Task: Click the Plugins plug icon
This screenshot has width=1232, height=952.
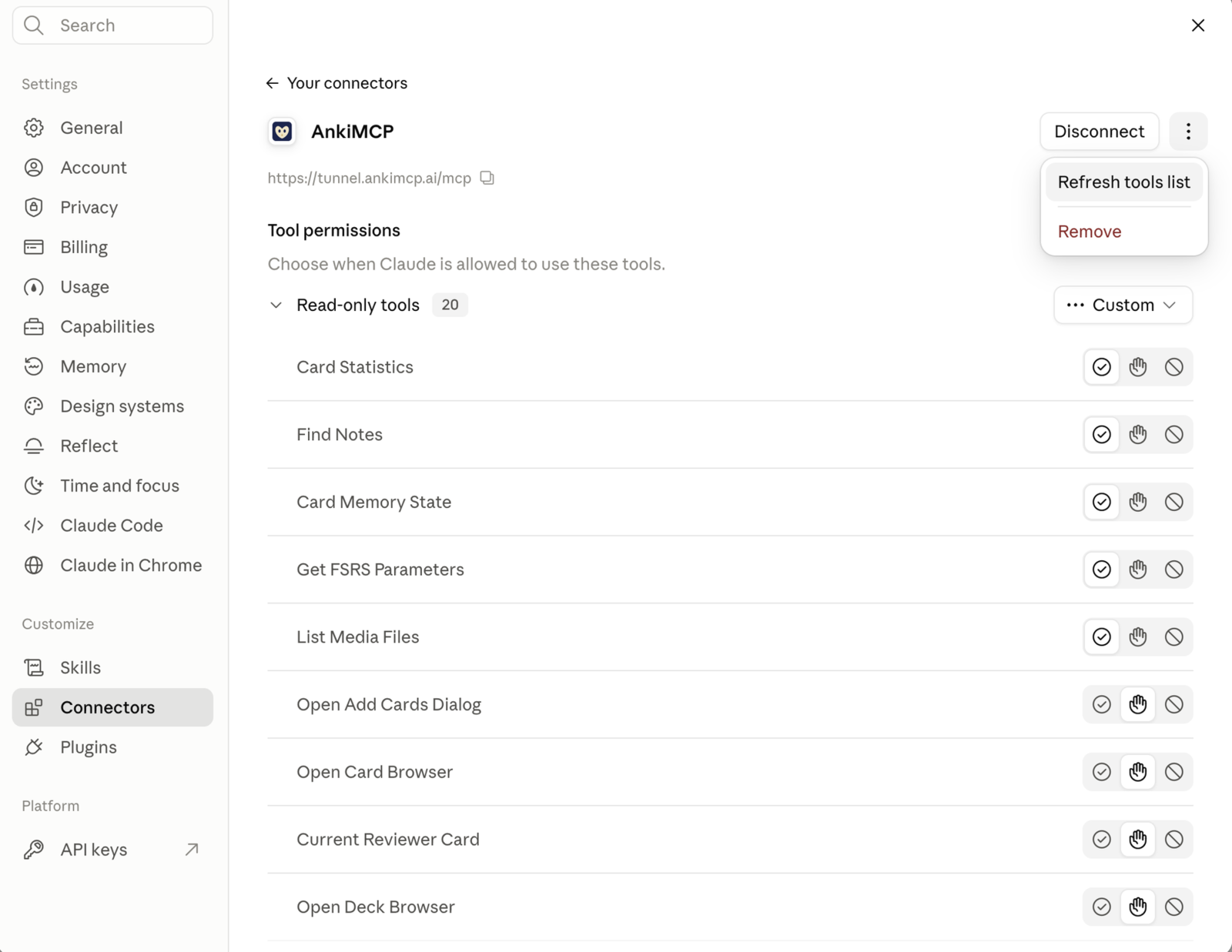Action: pos(34,747)
